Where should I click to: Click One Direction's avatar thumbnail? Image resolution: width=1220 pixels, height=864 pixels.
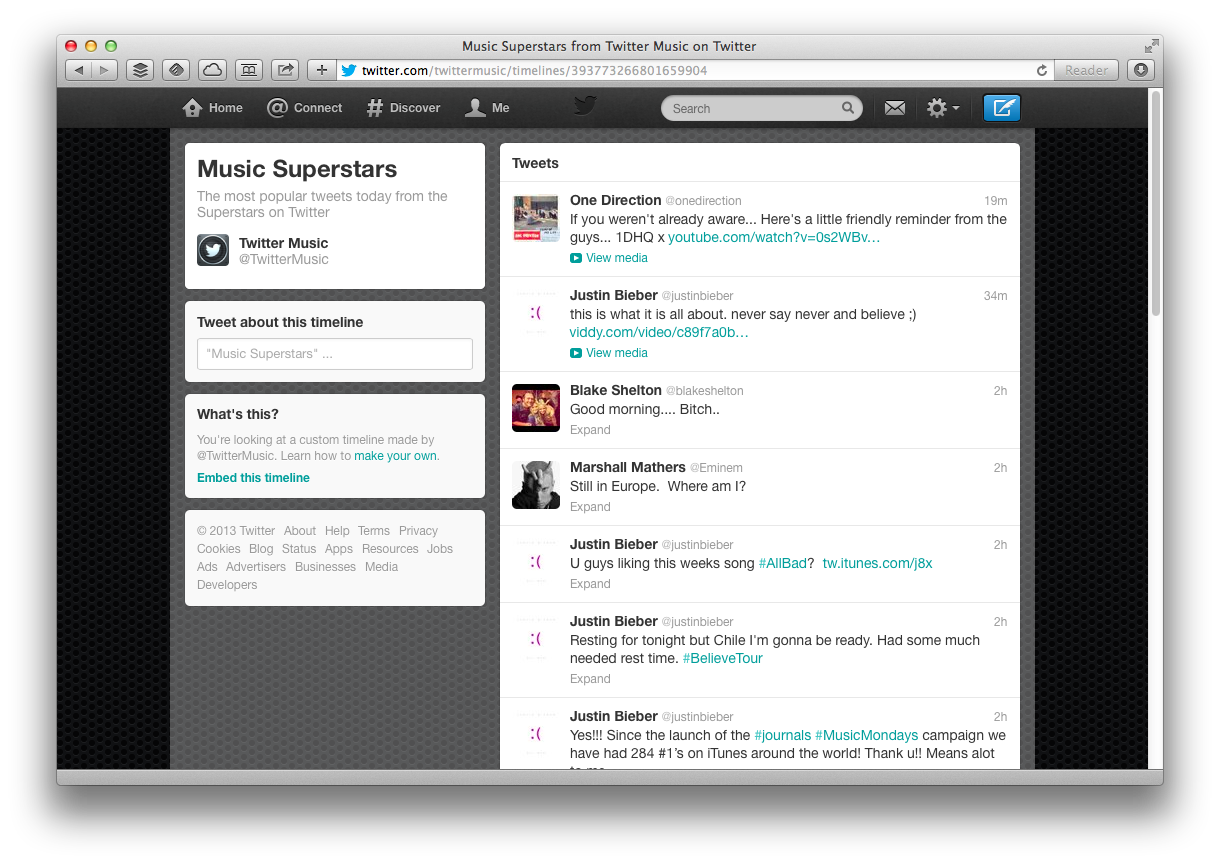(536, 218)
